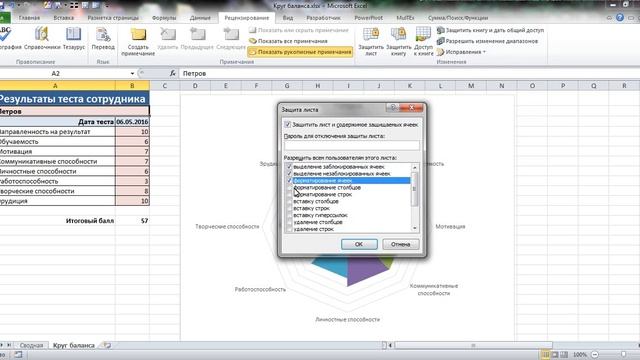Toggle форматирование ячеек checkbox
Viewport: 640px width, 360px height.
pos(289,180)
